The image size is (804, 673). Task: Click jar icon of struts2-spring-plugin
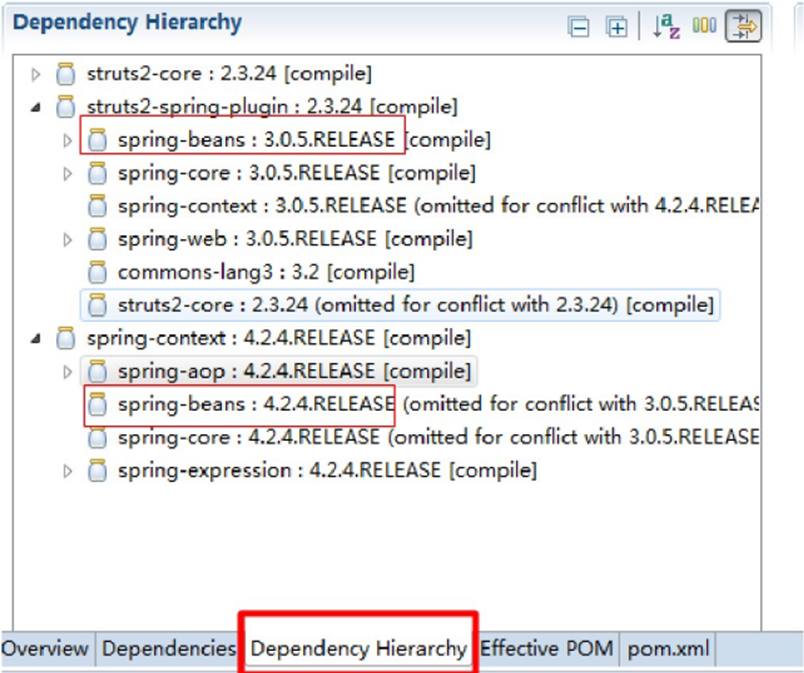tap(66, 107)
